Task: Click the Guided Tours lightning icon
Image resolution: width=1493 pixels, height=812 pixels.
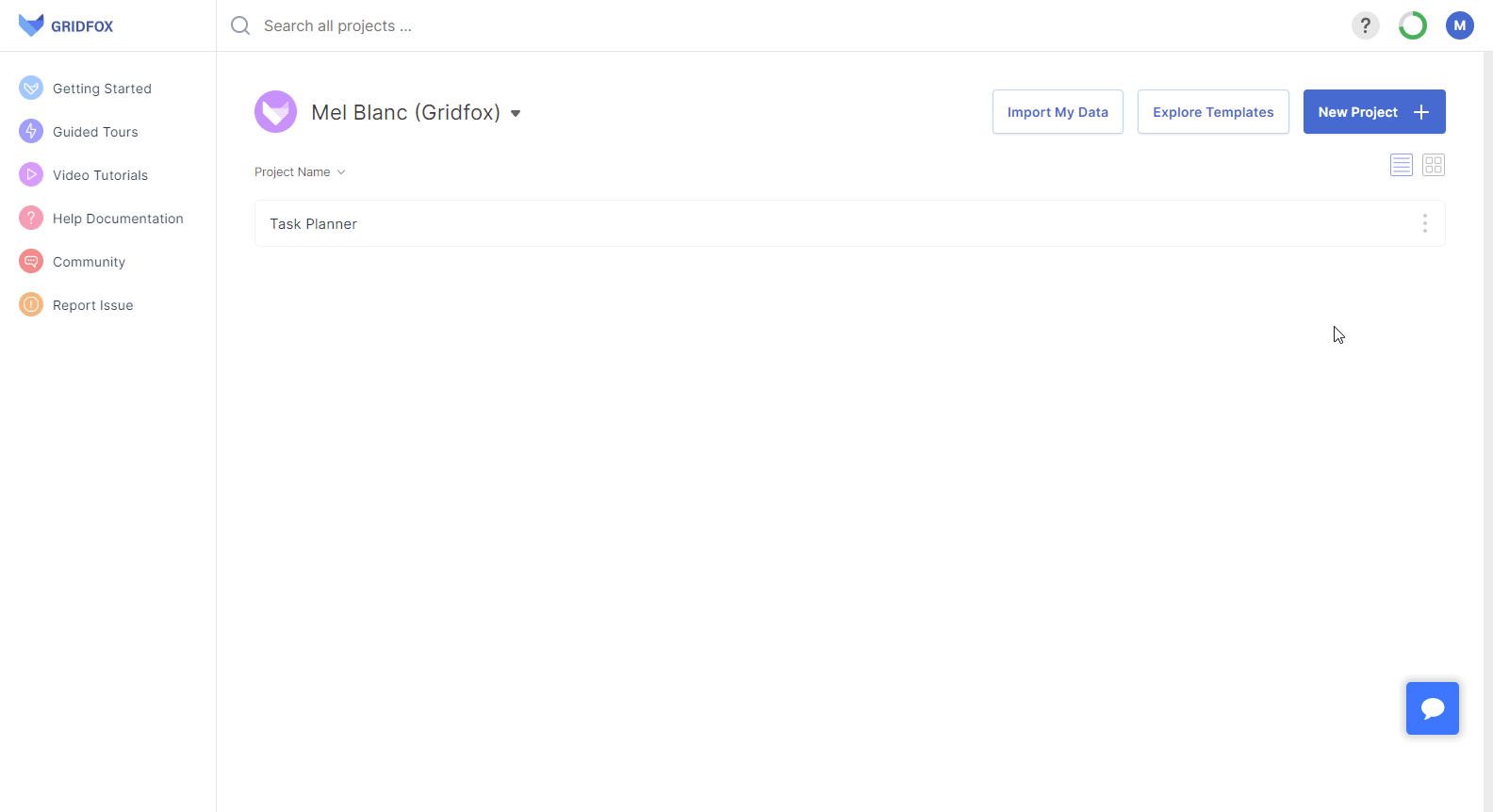Action: pyautogui.click(x=31, y=131)
